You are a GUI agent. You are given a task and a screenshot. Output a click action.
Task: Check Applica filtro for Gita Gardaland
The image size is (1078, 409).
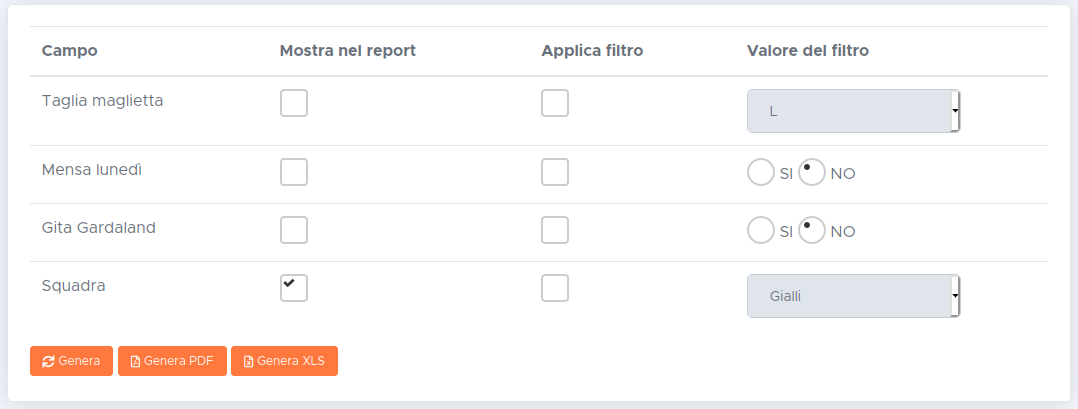(x=555, y=230)
